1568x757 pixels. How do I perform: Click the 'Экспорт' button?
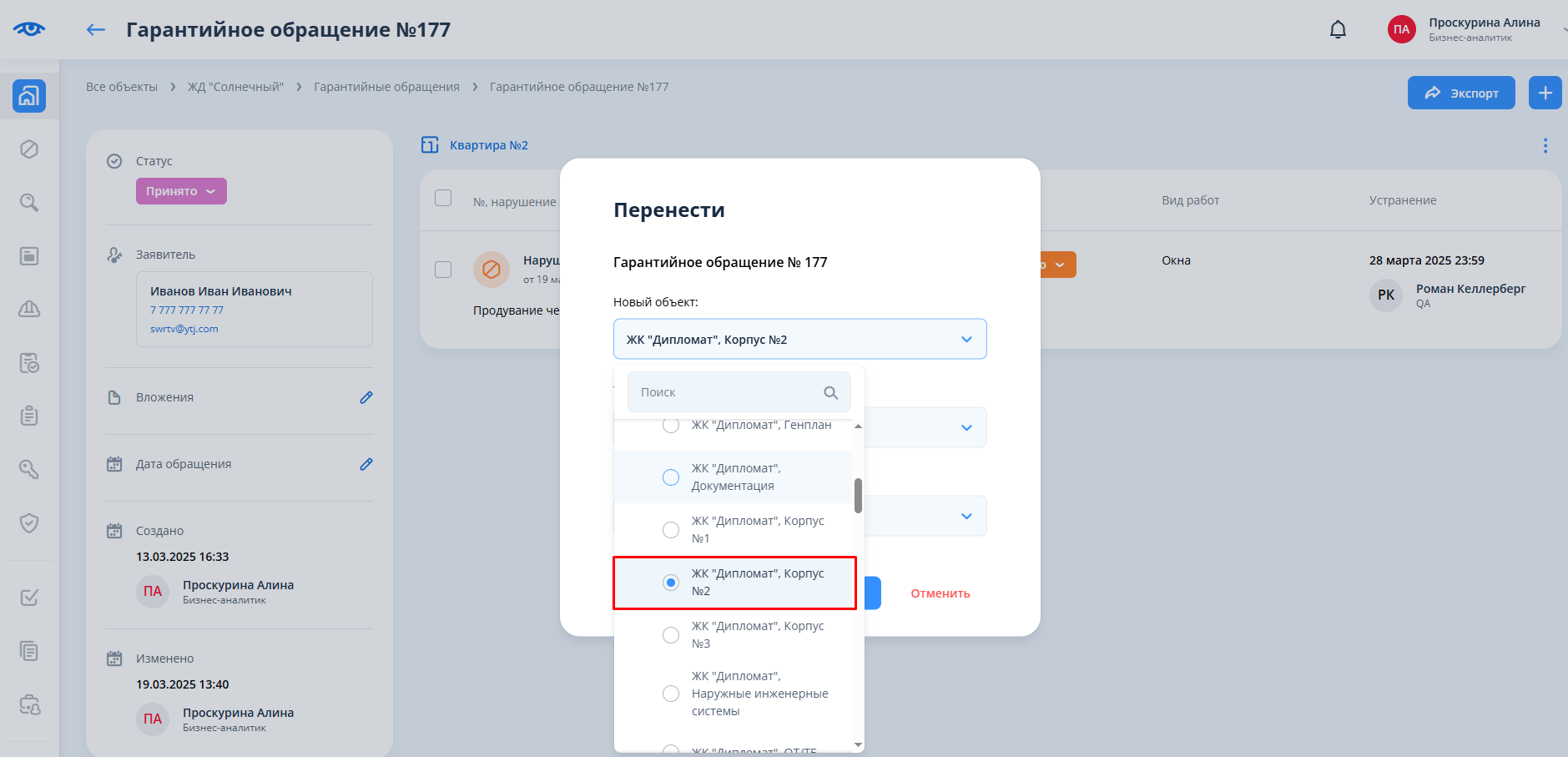pyautogui.click(x=1460, y=93)
